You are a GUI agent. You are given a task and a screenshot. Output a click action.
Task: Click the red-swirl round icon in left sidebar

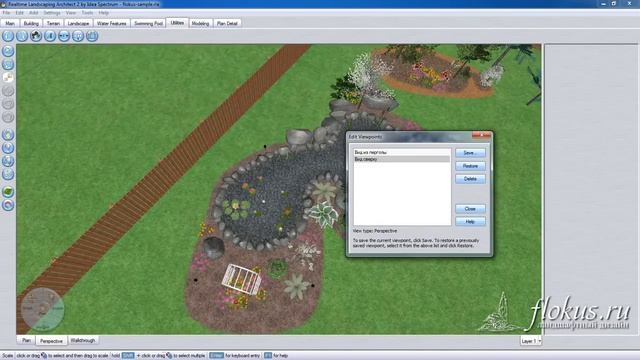click(x=8, y=205)
